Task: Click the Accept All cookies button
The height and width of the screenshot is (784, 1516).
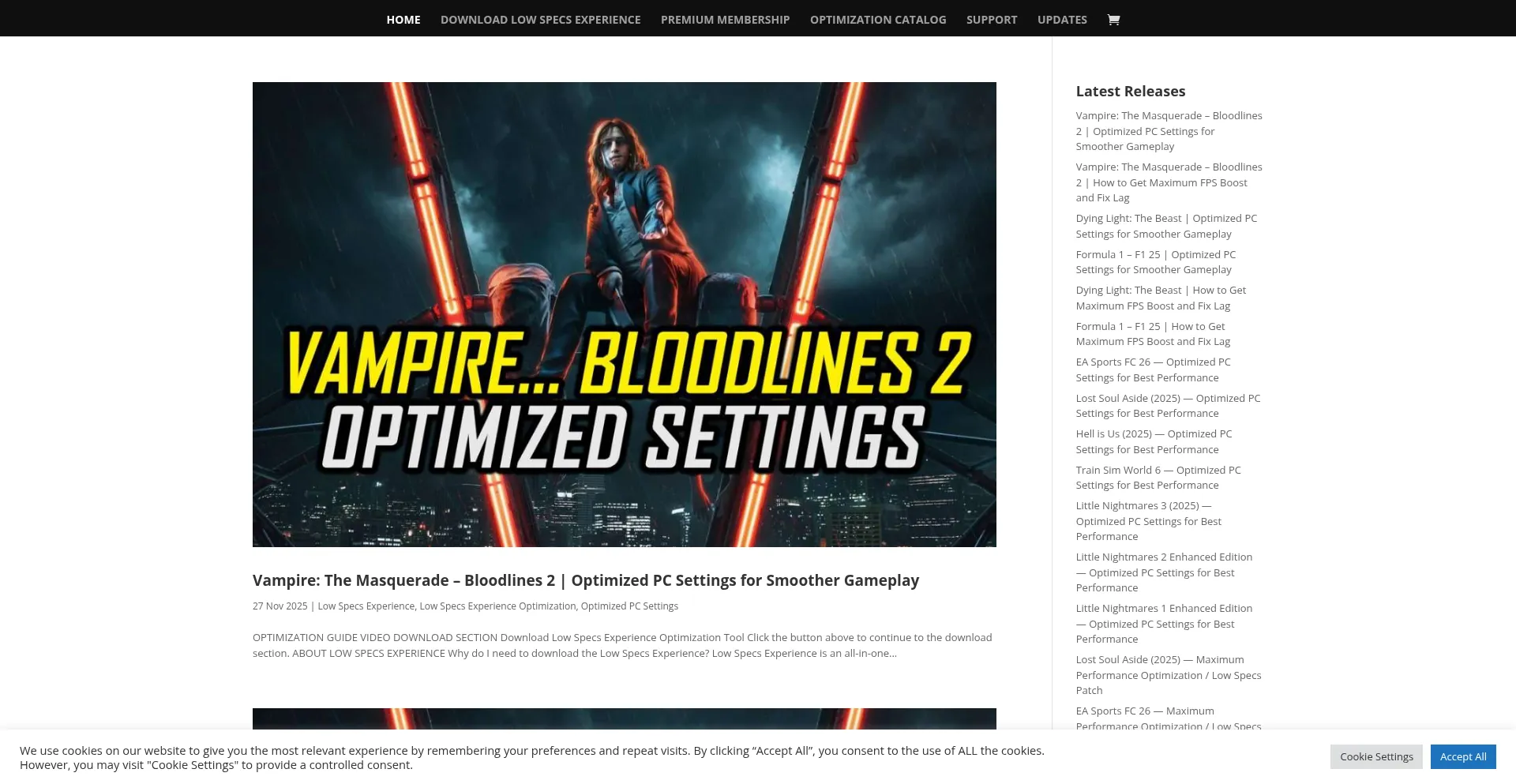Action: 1463,756
